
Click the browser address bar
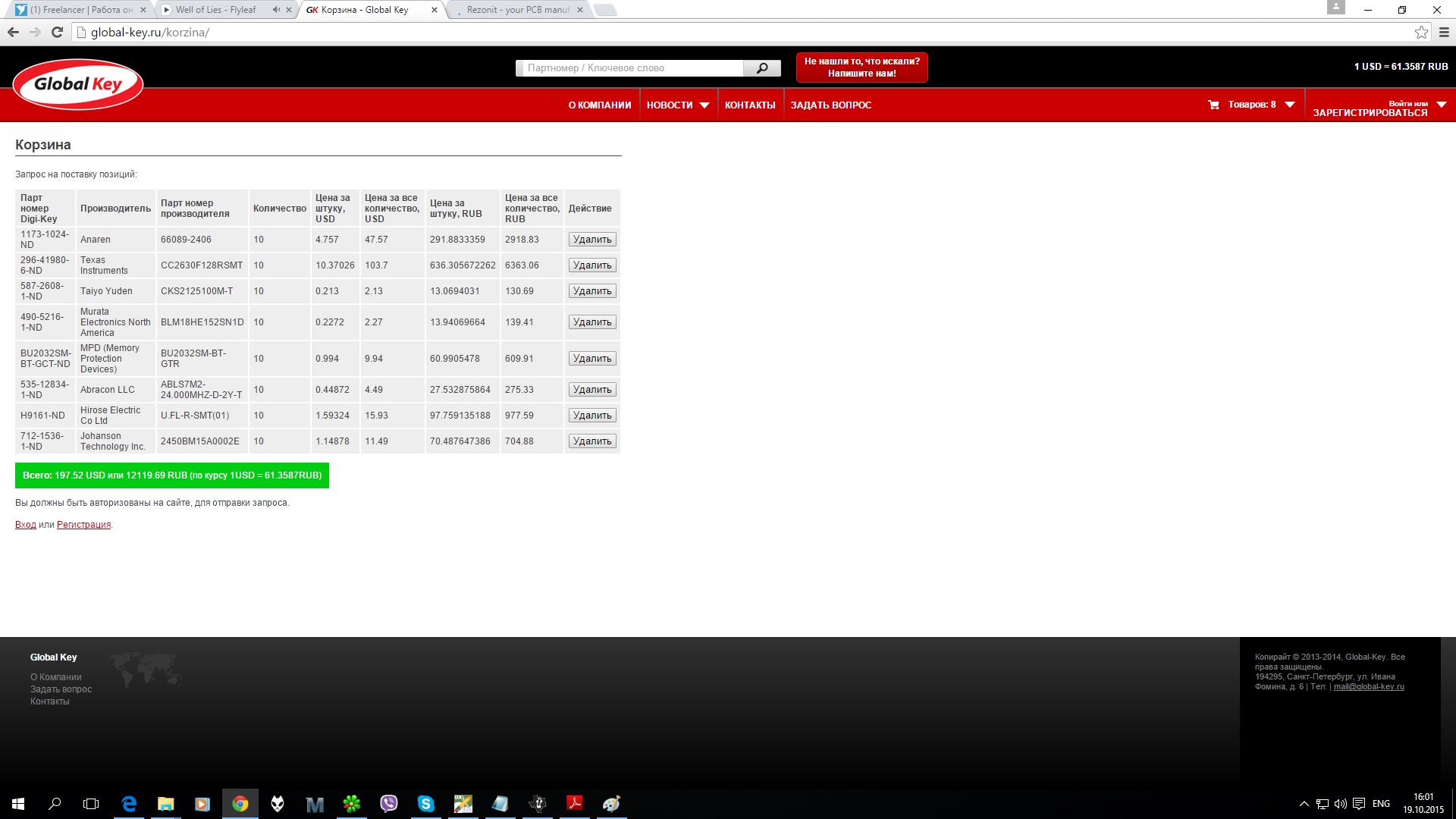click(743, 32)
